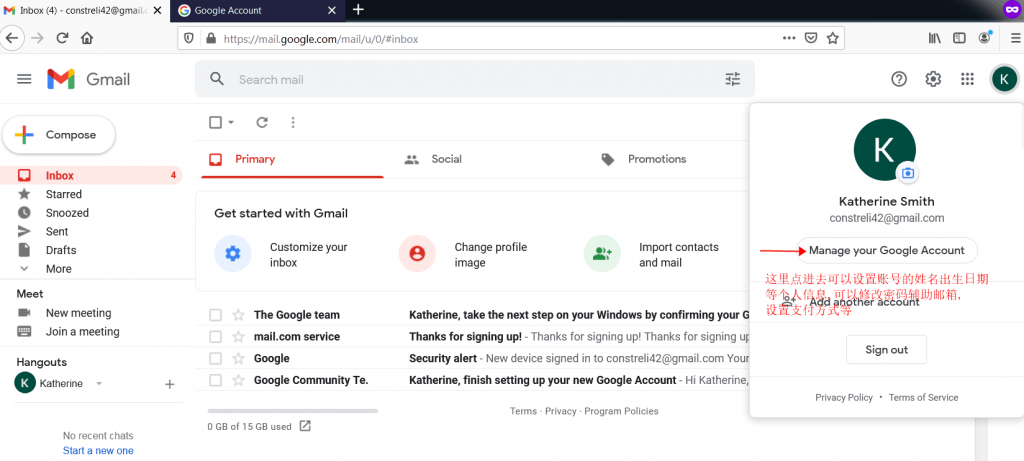Click the browser back arrow button

[12, 38]
